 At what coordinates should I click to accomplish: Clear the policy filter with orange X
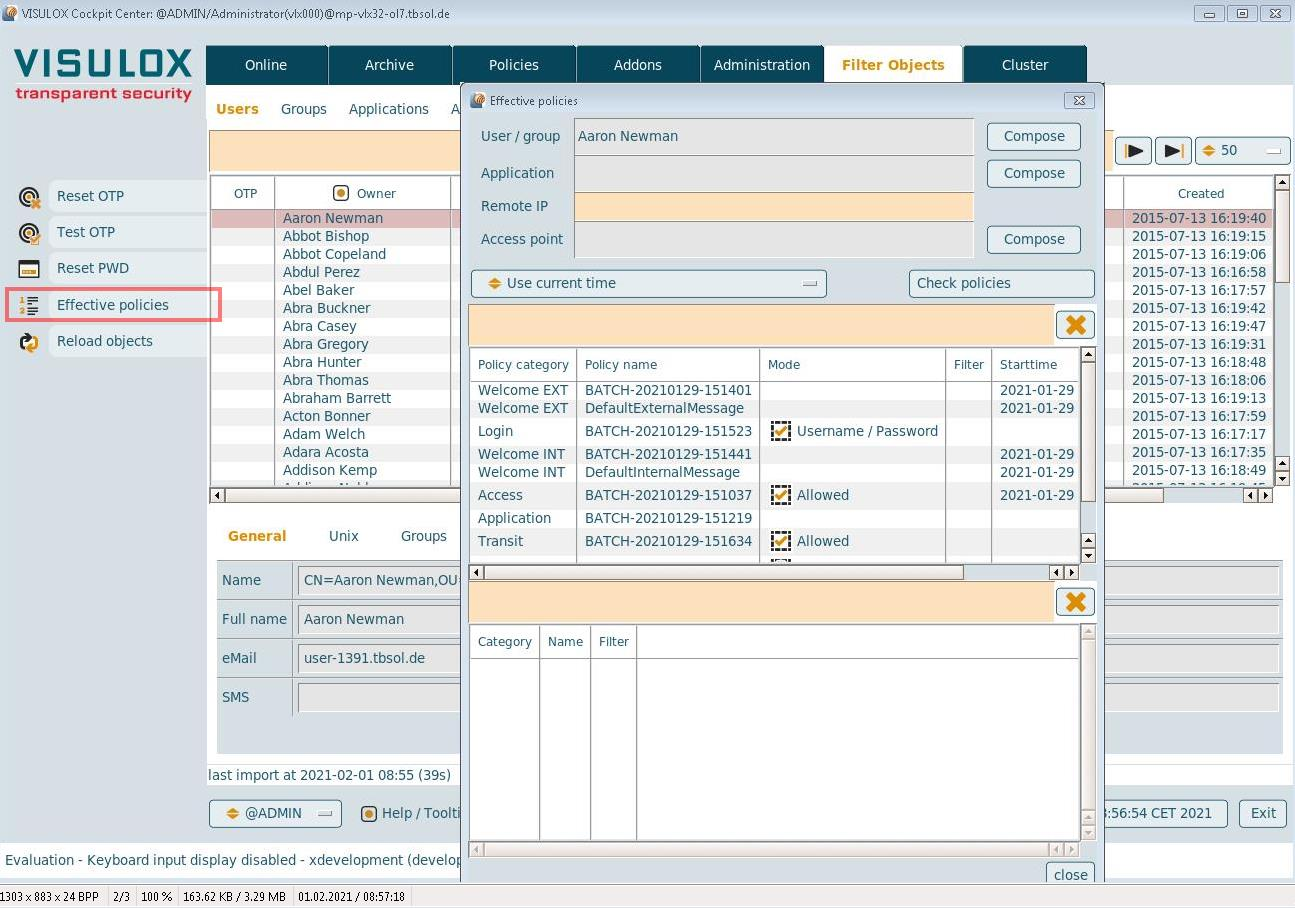[1075, 325]
